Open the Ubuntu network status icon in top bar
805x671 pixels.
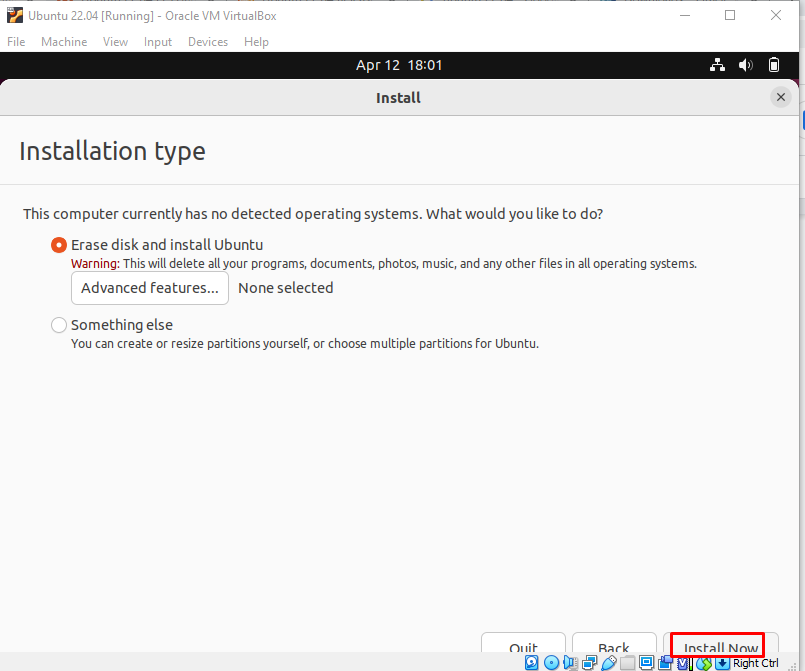click(x=717, y=65)
